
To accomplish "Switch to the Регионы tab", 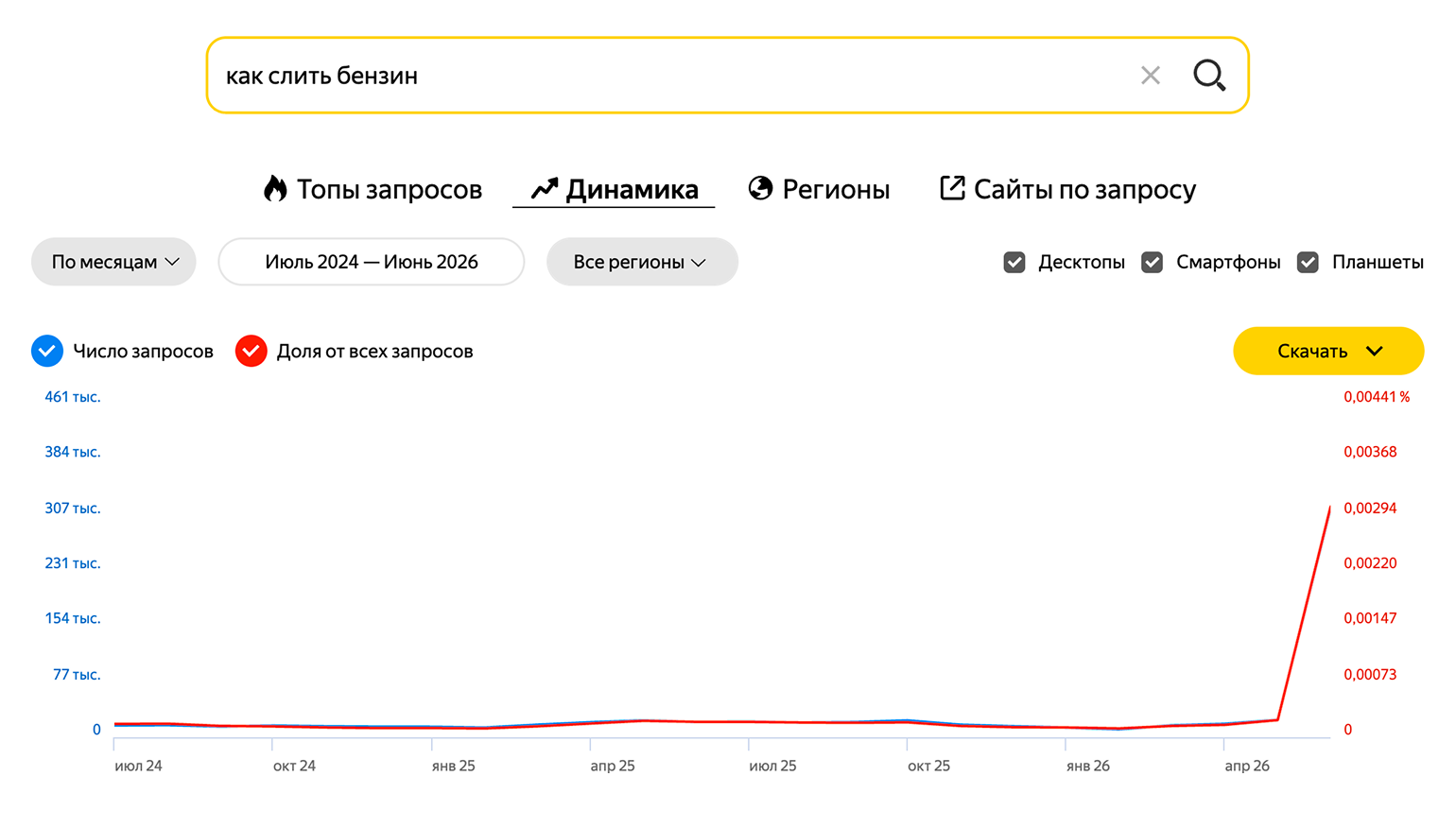I will (x=819, y=189).
